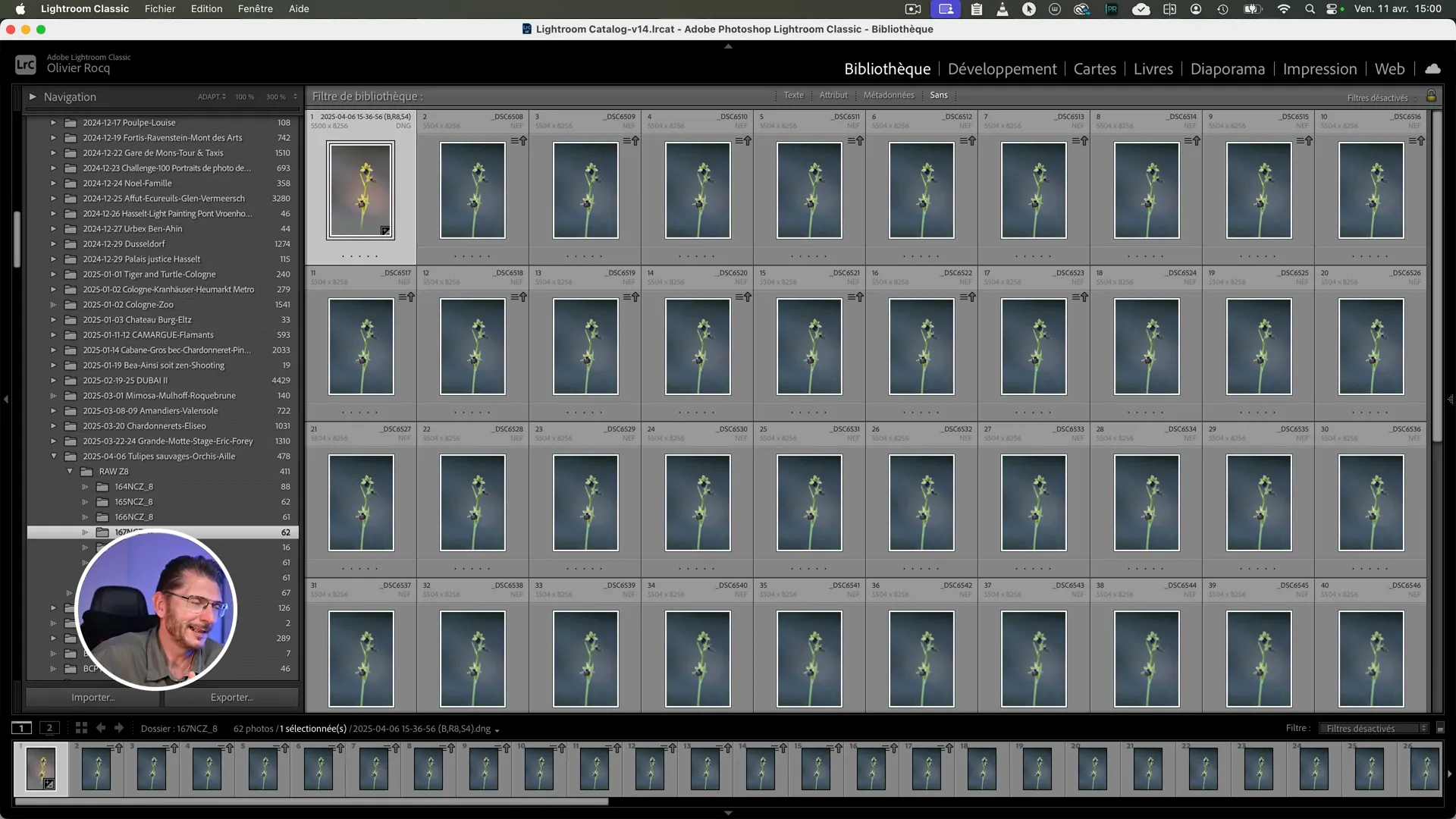
Task: Toggle second window display button 2
Action: 49,728
